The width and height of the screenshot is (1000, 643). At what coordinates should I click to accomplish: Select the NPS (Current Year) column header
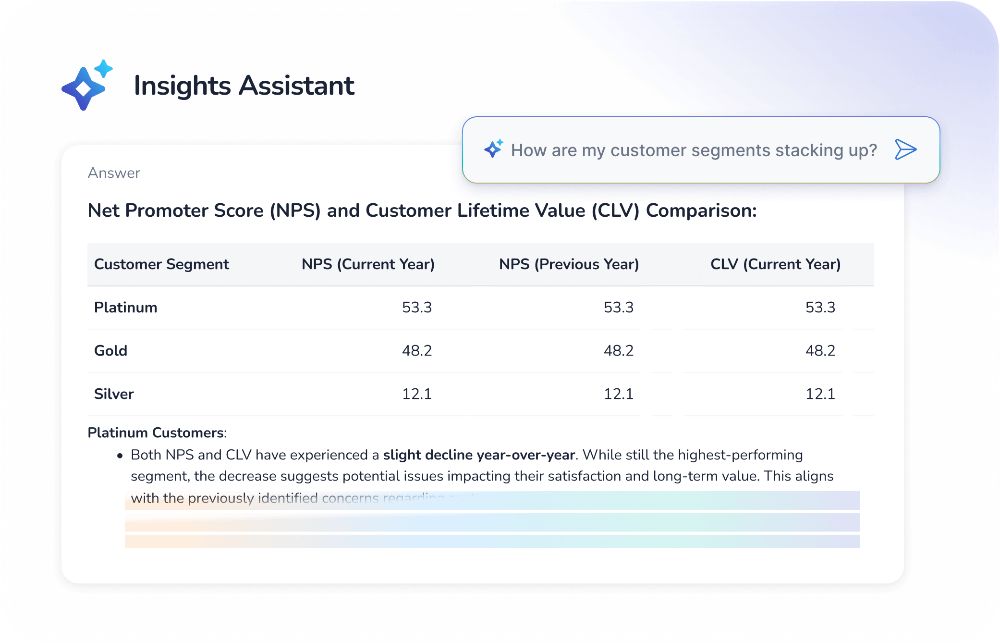tap(368, 265)
